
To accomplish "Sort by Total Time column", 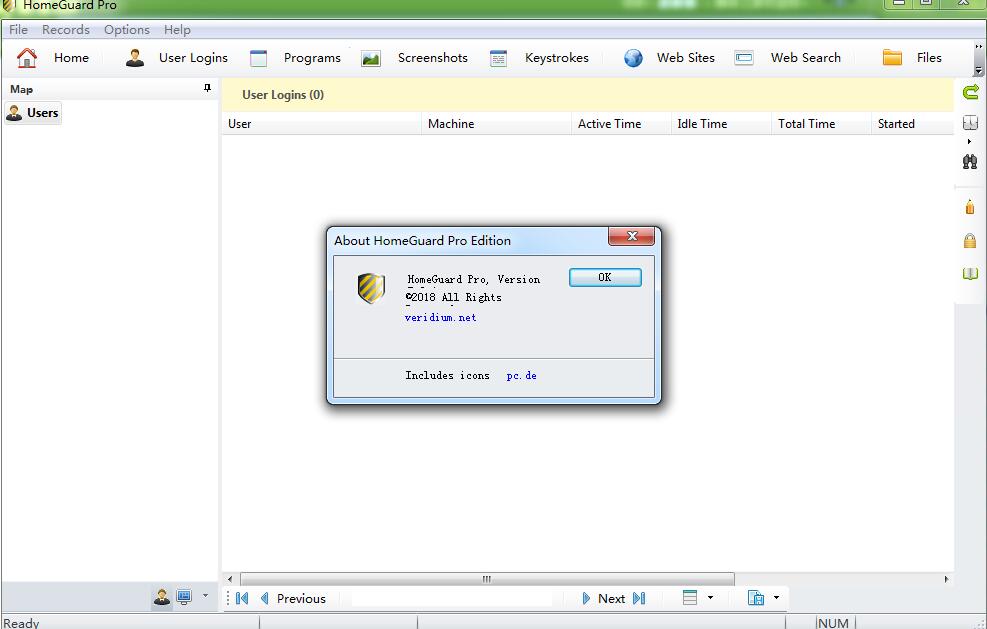I will (x=821, y=124).
